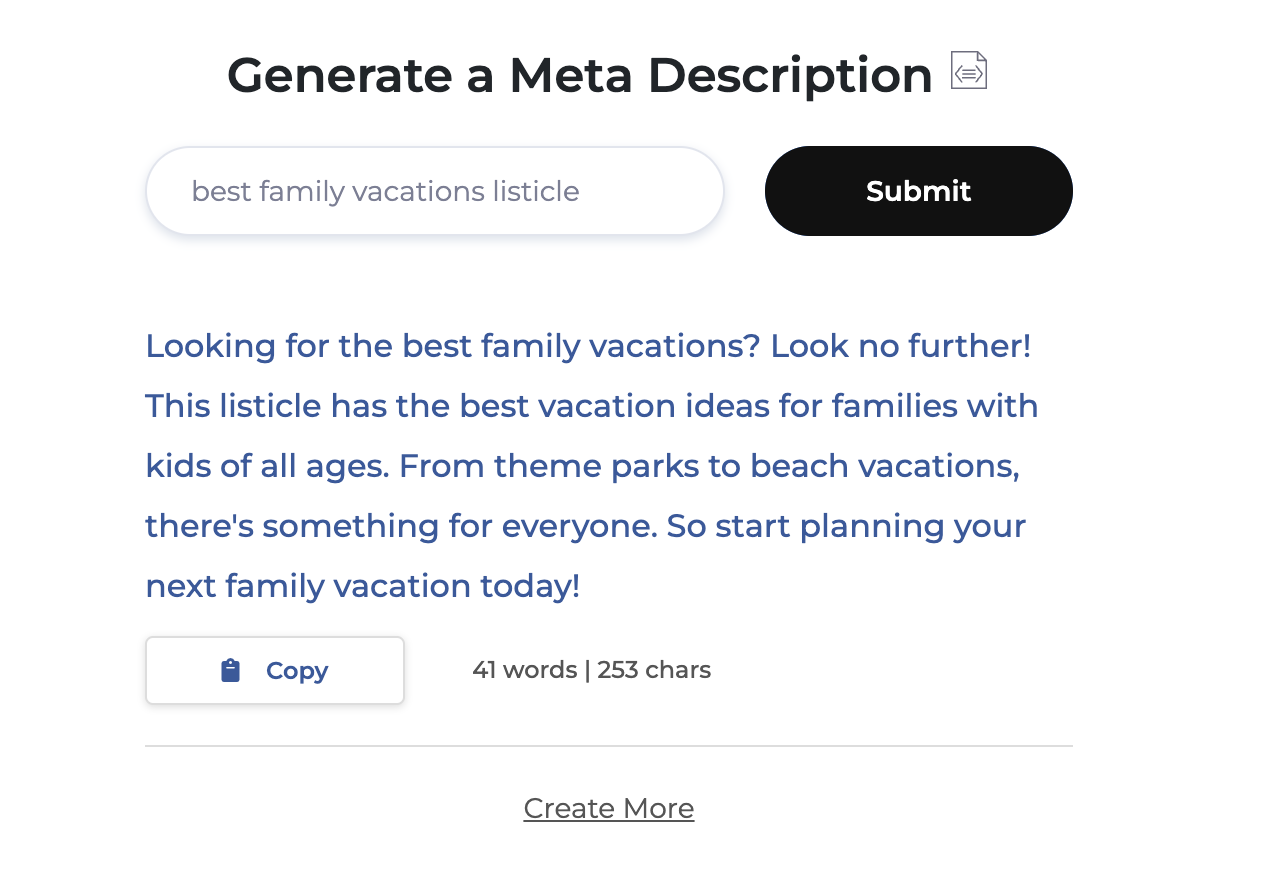Open the Create More link

coord(608,808)
